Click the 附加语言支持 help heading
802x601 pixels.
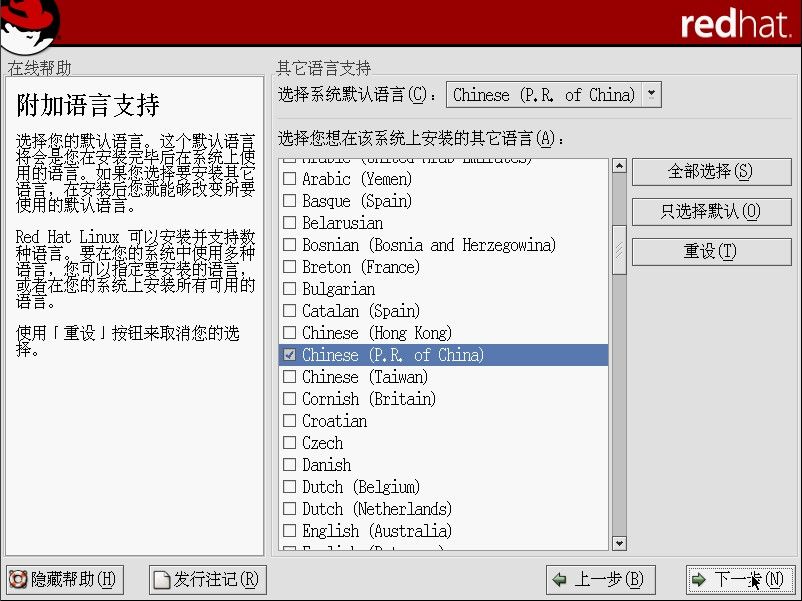(88, 105)
